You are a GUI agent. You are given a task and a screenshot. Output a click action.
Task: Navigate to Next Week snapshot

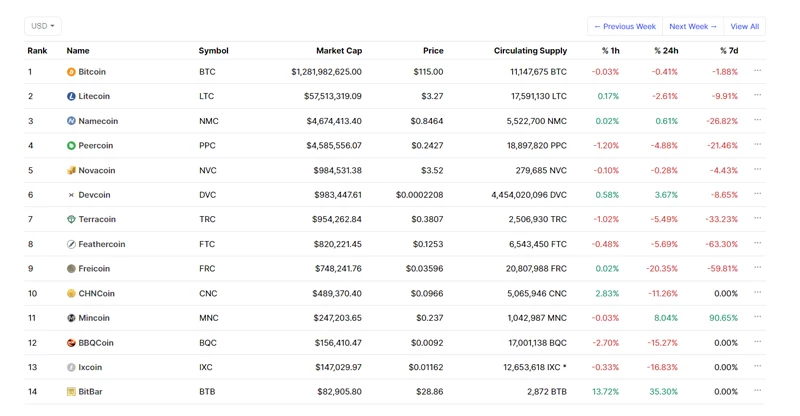(x=693, y=26)
